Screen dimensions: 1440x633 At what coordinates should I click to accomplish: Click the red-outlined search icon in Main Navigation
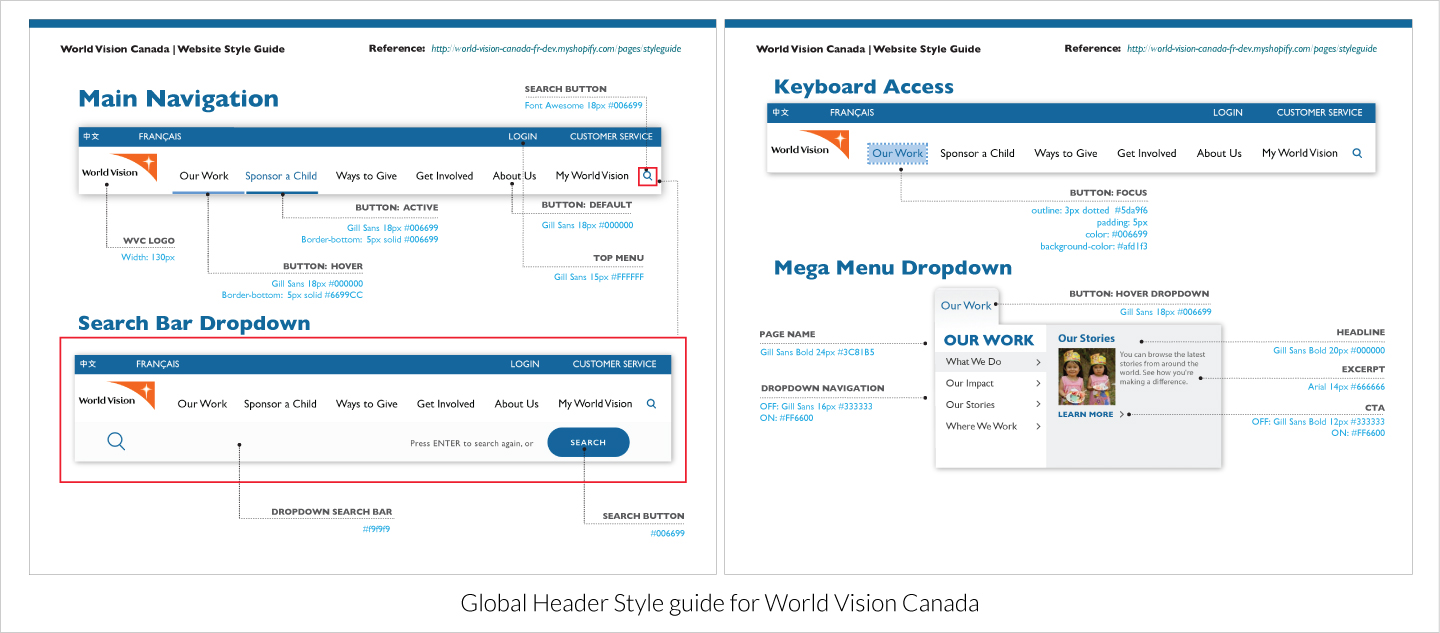[x=648, y=176]
